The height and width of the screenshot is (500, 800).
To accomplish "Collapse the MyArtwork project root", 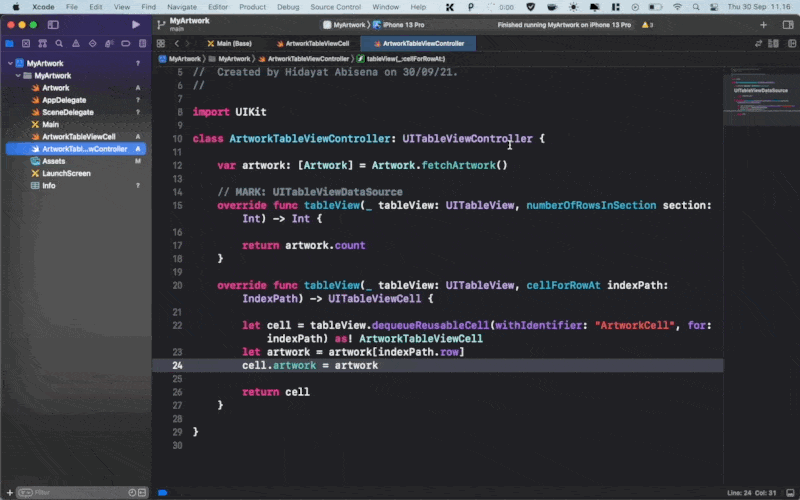I will pos(10,63).
